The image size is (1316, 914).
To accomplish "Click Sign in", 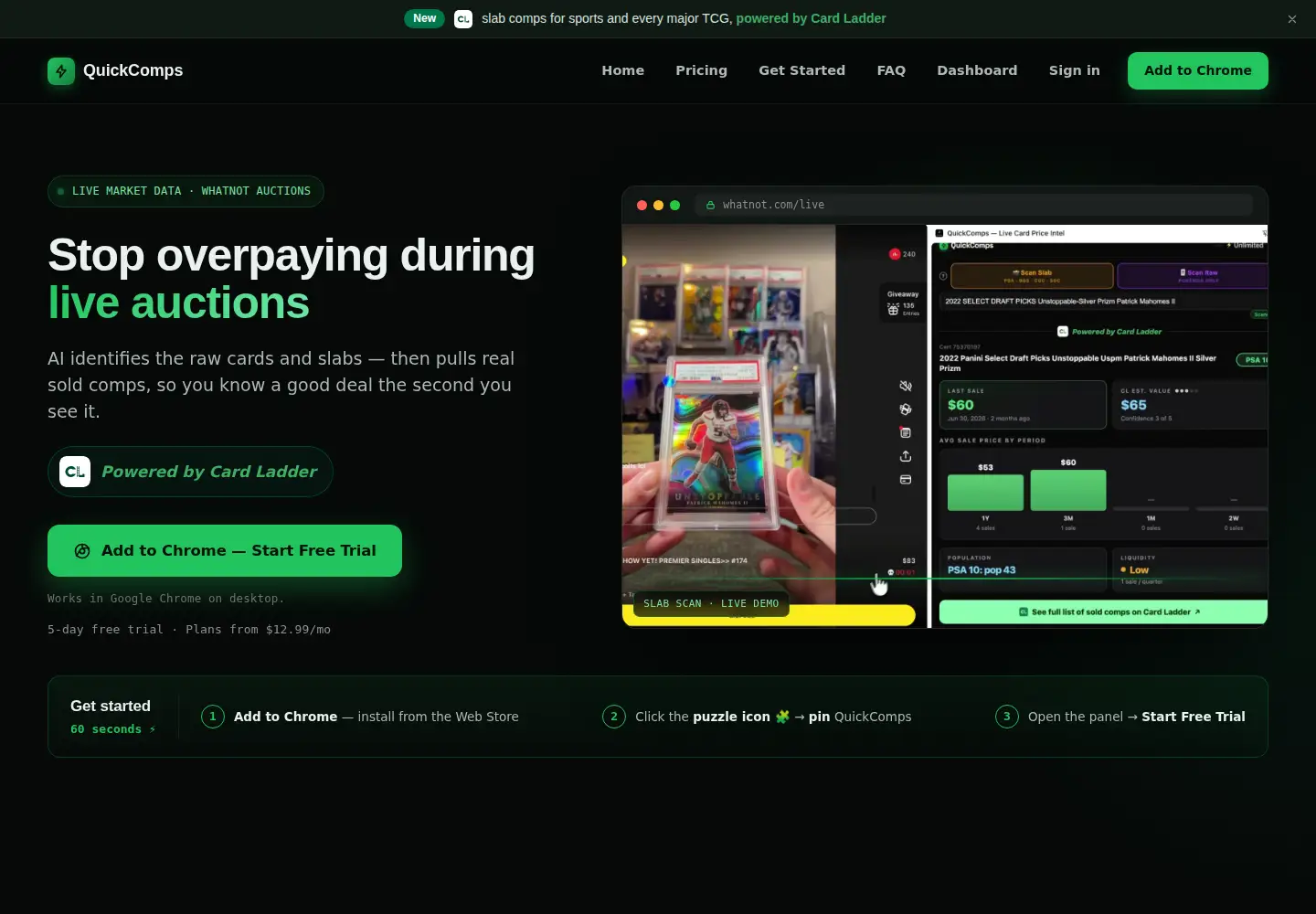I will (x=1074, y=70).
